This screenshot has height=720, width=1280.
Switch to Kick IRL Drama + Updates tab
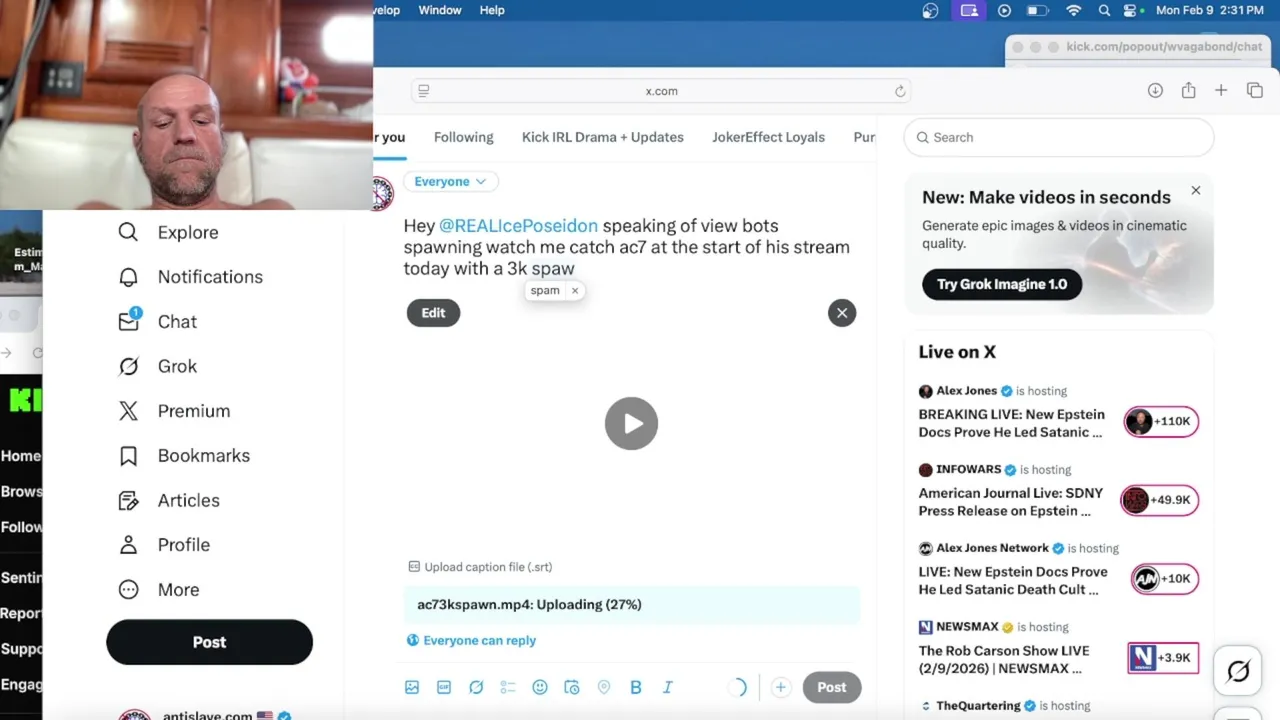603,137
